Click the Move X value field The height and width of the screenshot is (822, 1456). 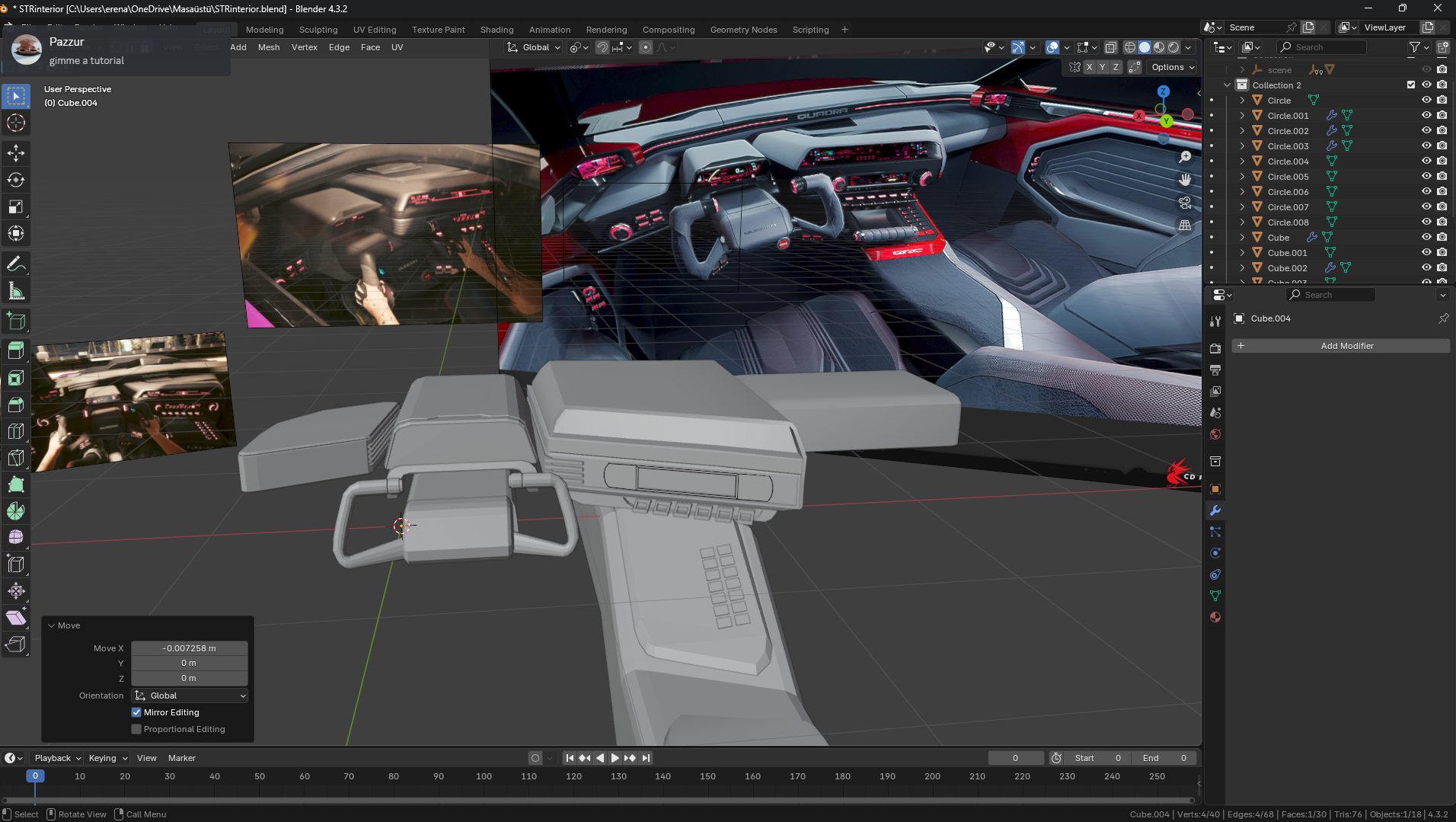coord(189,648)
